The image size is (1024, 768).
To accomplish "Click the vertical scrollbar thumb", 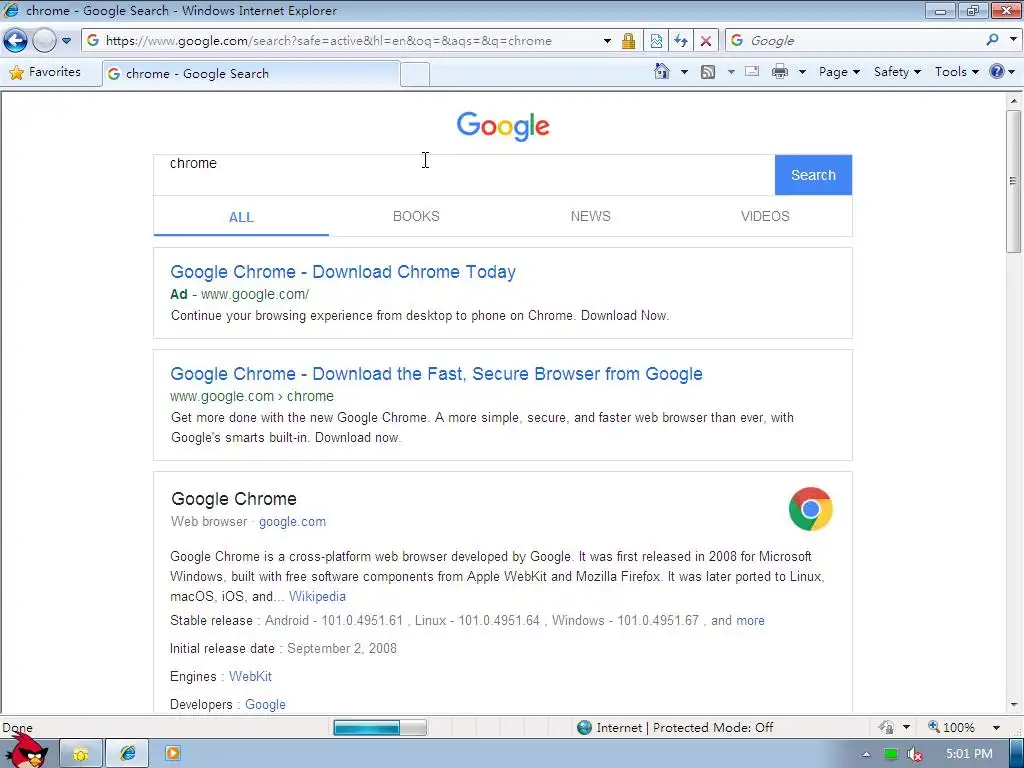I will [x=1014, y=182].
